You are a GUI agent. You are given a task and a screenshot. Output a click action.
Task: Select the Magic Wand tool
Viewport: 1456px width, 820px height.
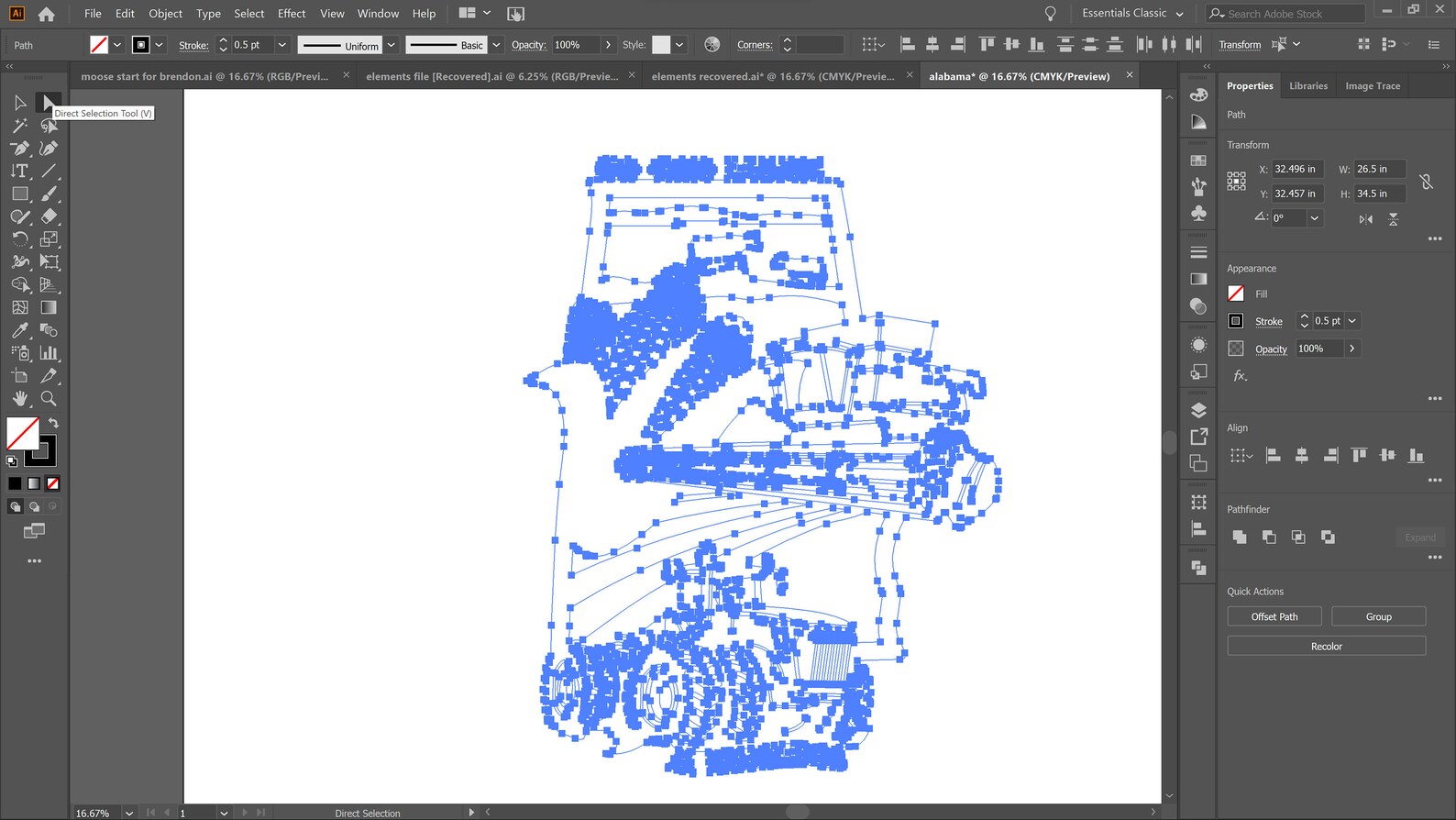tap(19, 126)
